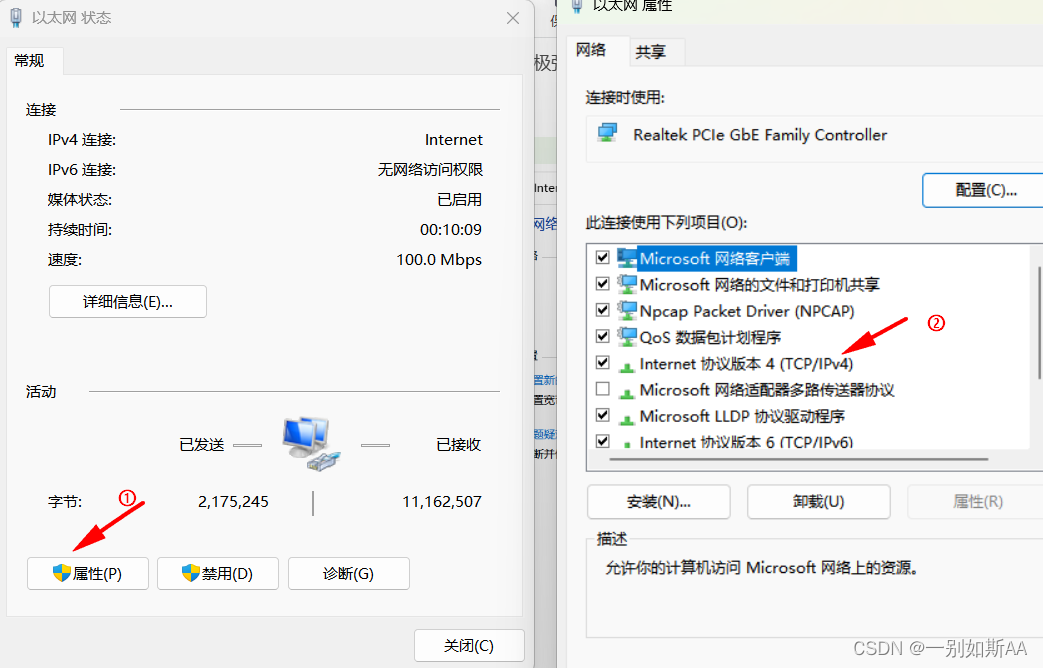Open adapter 属性(P) in status window
The image size is (1043, 668).
[88, 574]
